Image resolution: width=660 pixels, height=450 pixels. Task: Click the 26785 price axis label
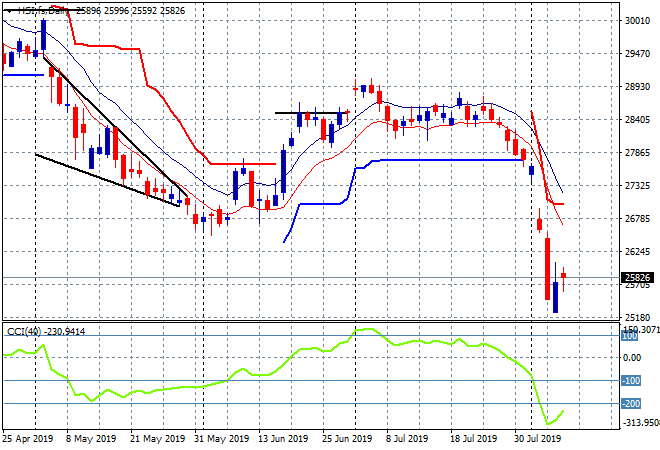click(637, 218)
